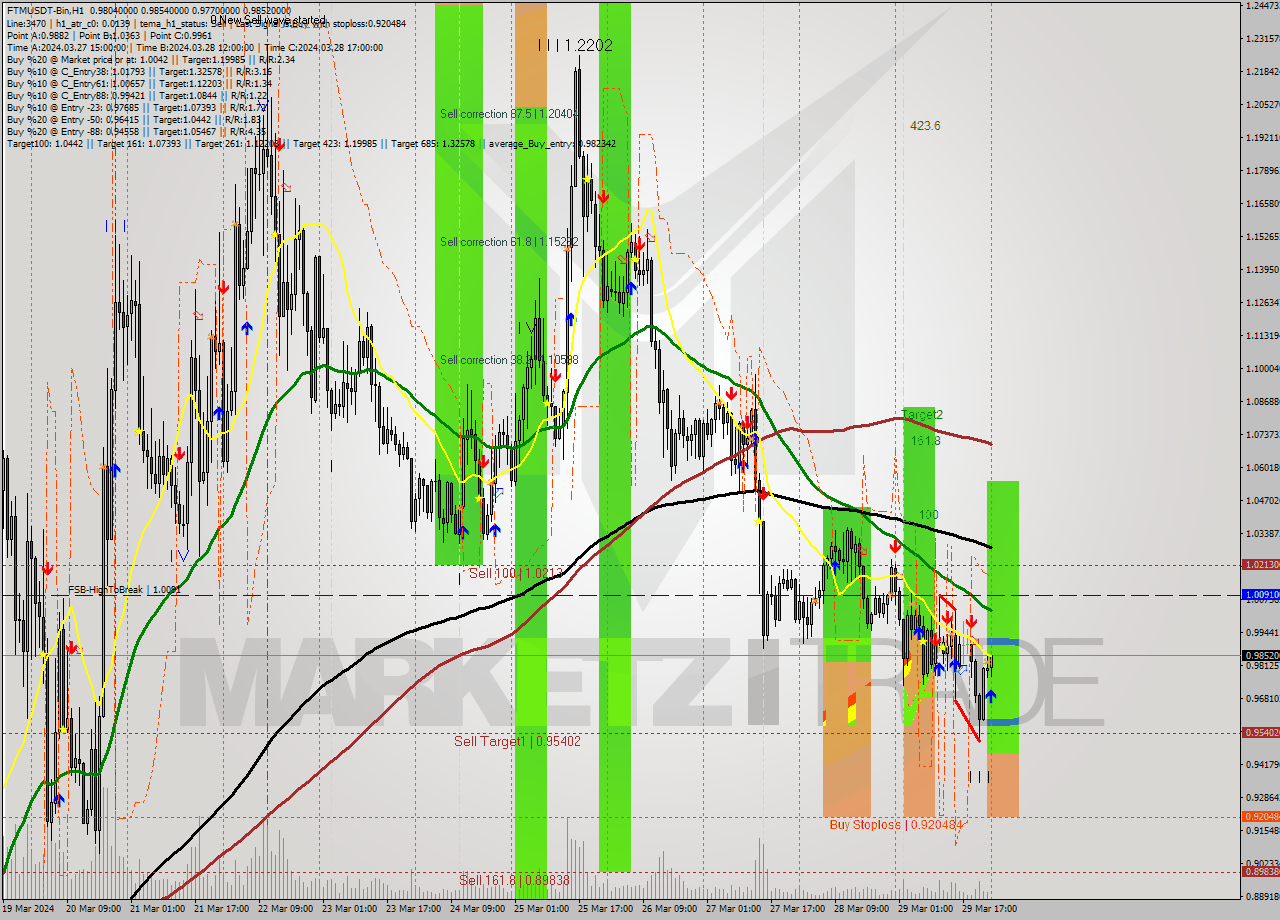Click 'Sell correction 38.2 | 1.10588' label
The image size is (1280, 920).
click(x=508, y=360)
